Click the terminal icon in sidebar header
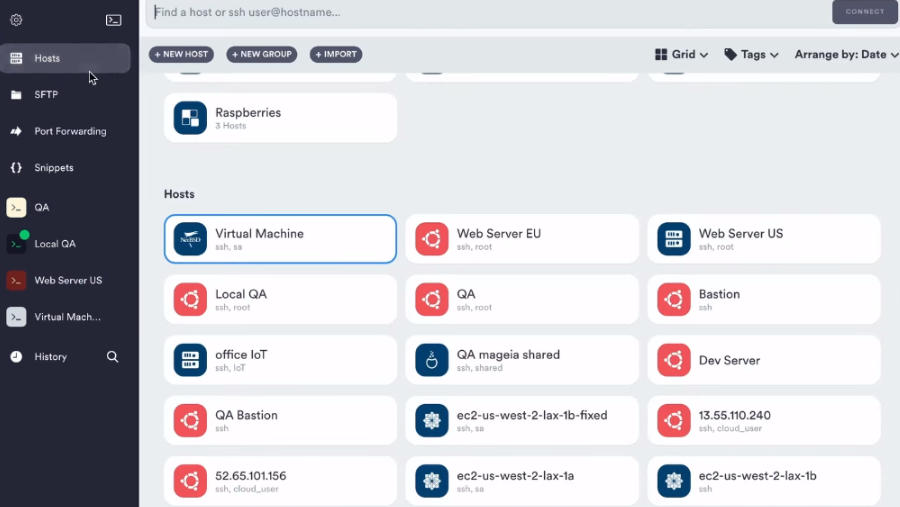This screenshot has width=900, height=507. (x=114, y=20)
